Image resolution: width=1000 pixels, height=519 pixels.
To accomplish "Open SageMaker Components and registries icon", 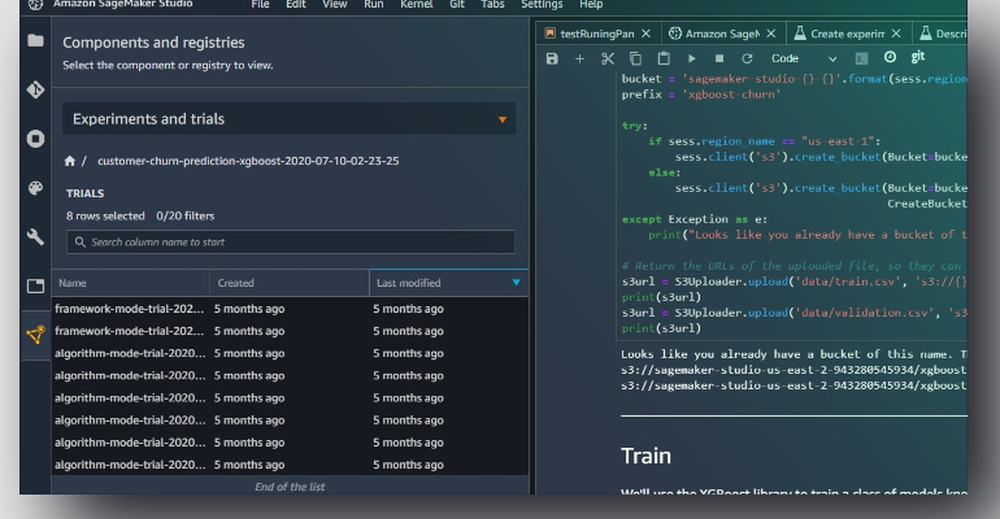I will coord(36,334).
